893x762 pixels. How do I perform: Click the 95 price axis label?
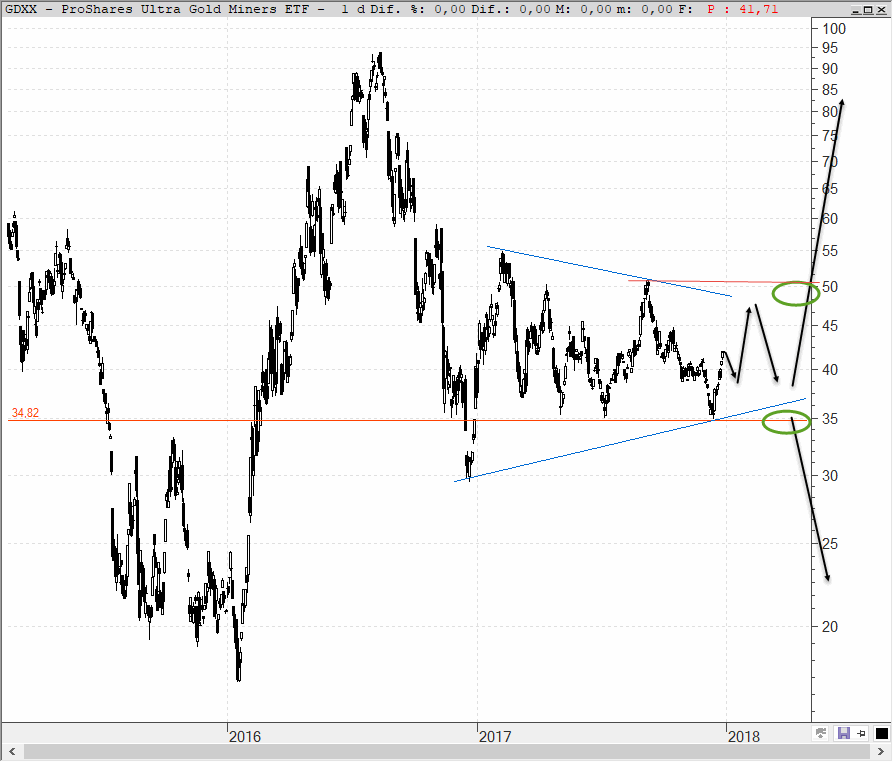830,48
